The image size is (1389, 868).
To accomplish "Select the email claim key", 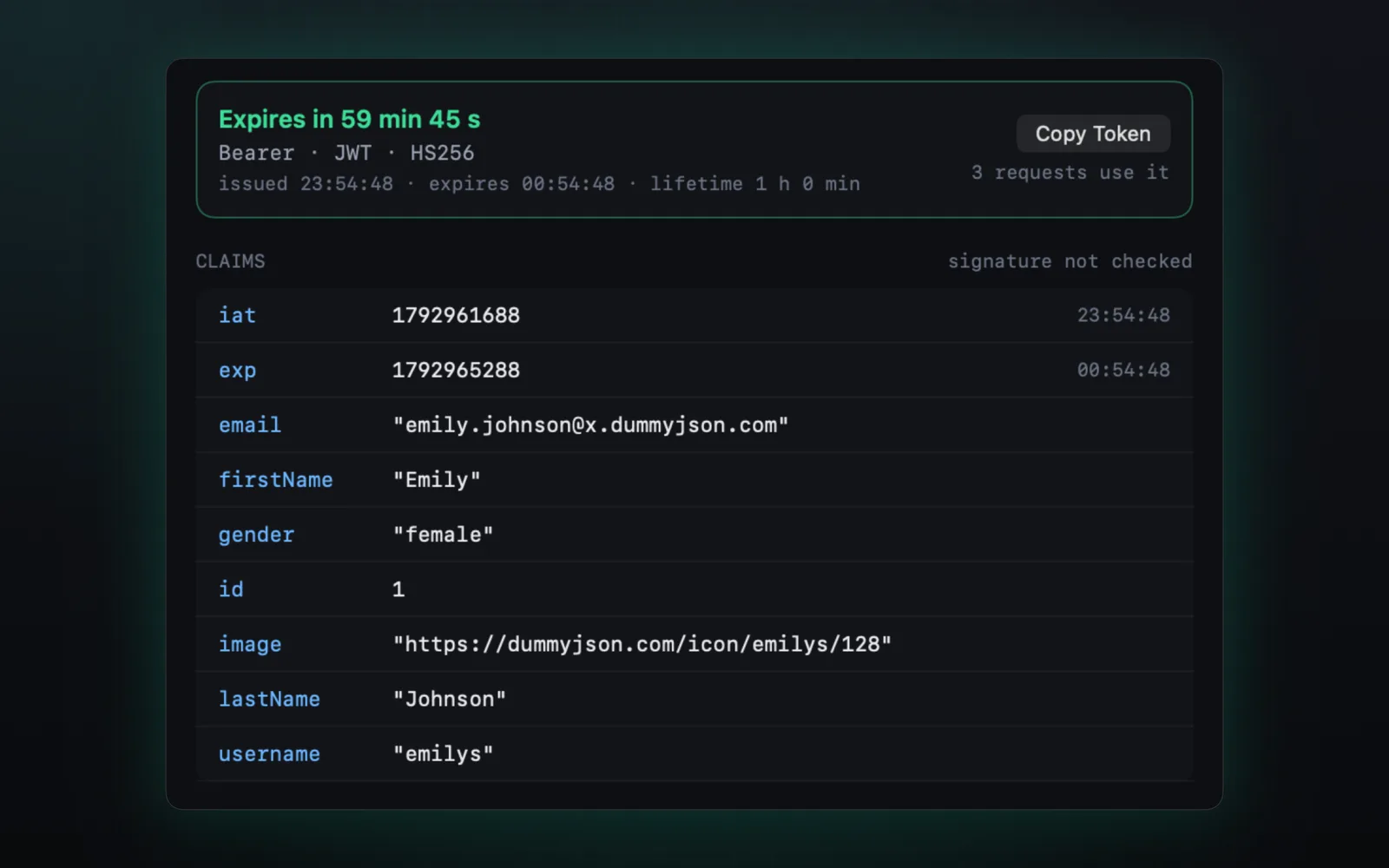I will pos(250,424).
